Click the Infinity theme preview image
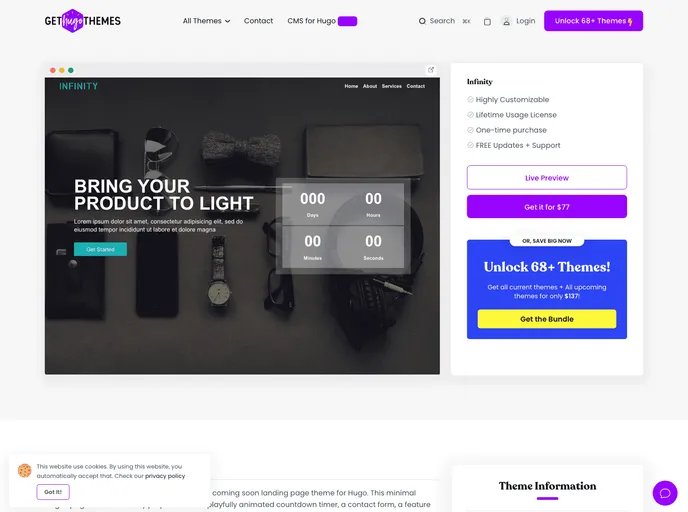 (x=242, y=226)
